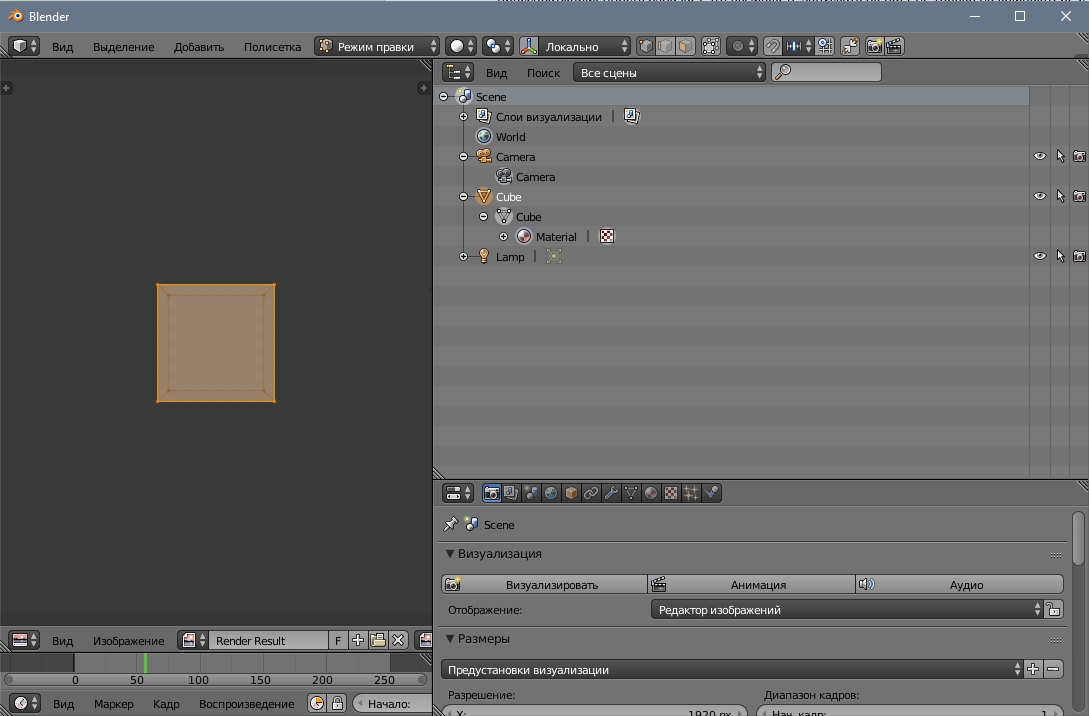Open the World properties tab

point(551,493)
